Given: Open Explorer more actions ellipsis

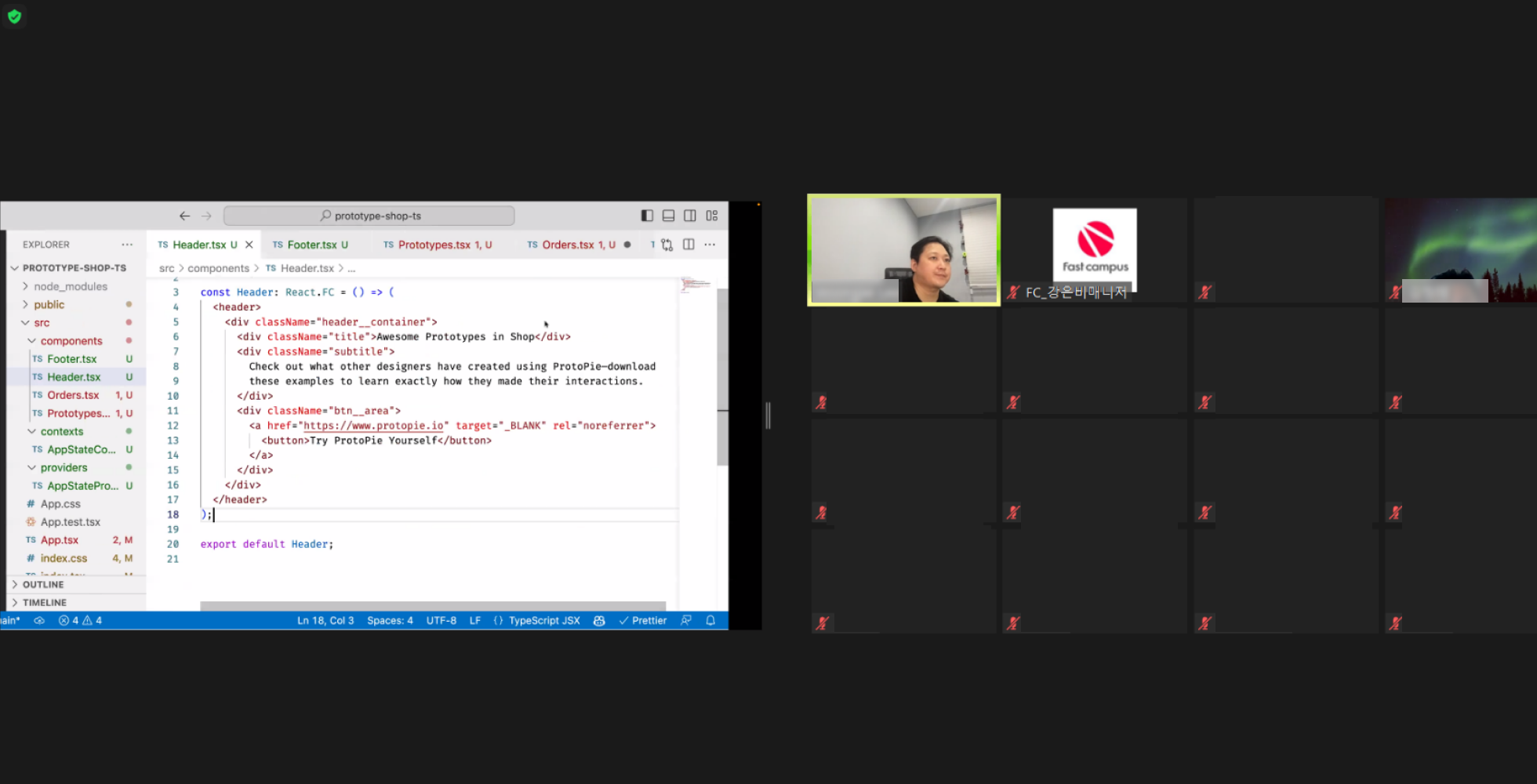Looking at the screenshot, I should (127, 245).
